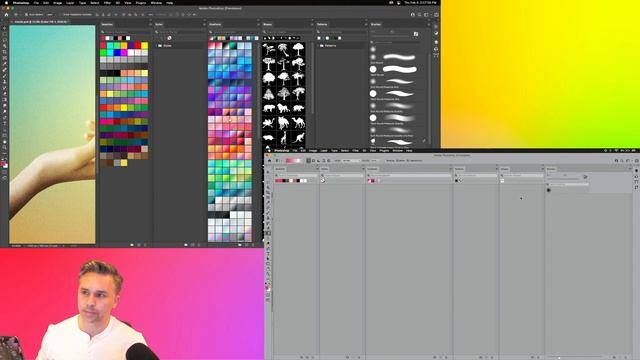The width and height of the screenshot is (640, 360).
Task: Click yellow swatch in top row of dark Swatches
Action: pos(144,46)
